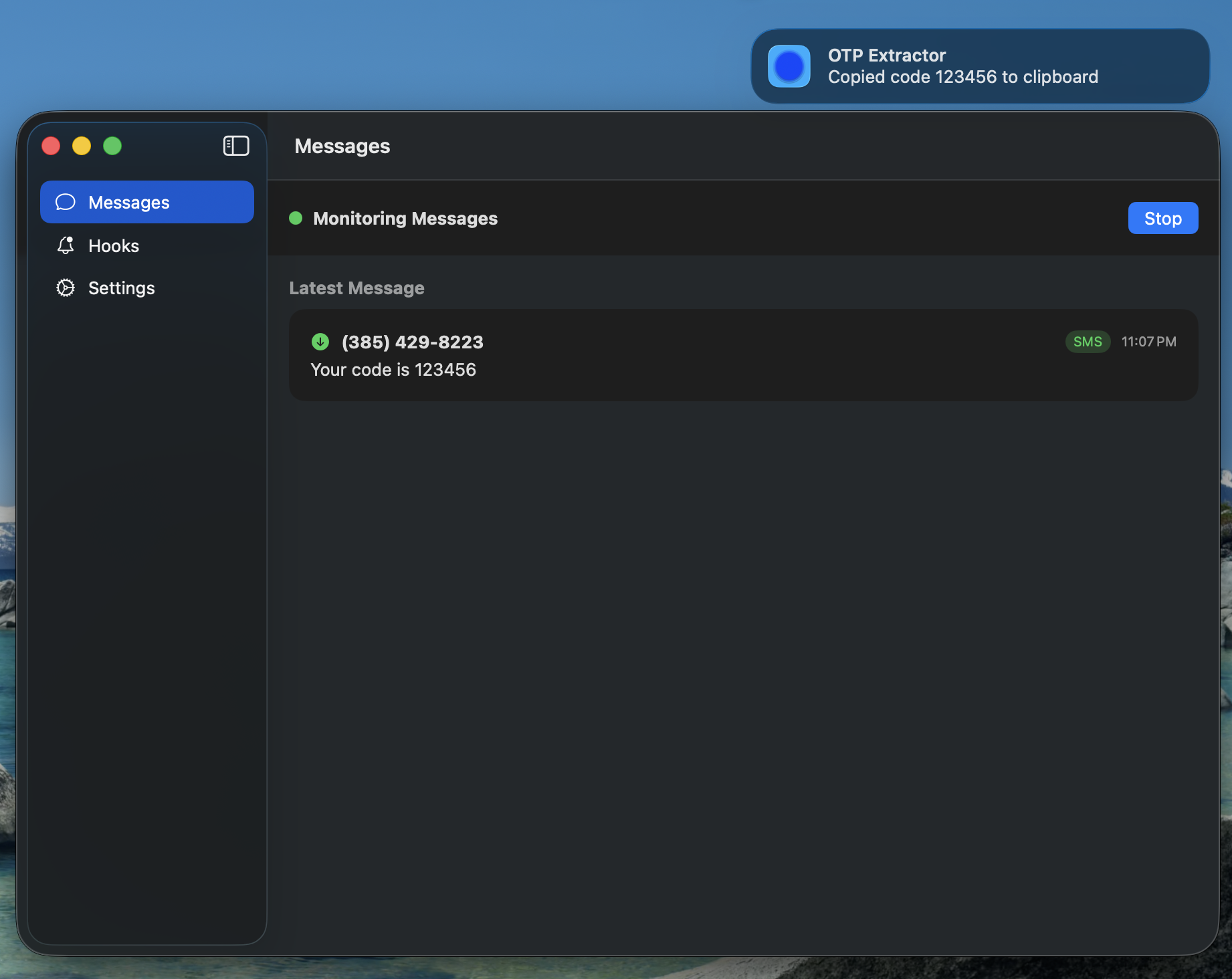Dismiss the Copied code 123456 notification
1232x979 pixels.
(x=979, y=66)
